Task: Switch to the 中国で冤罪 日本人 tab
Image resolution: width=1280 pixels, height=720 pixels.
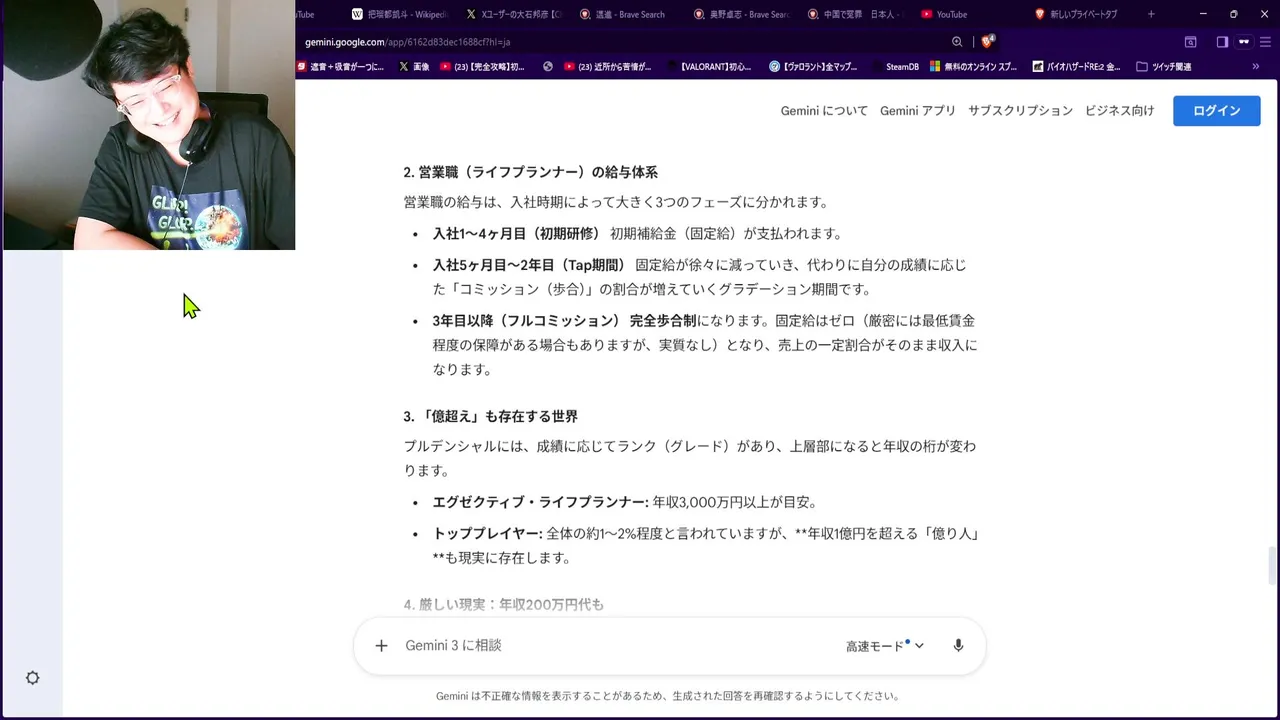Action: pos(855,14)
